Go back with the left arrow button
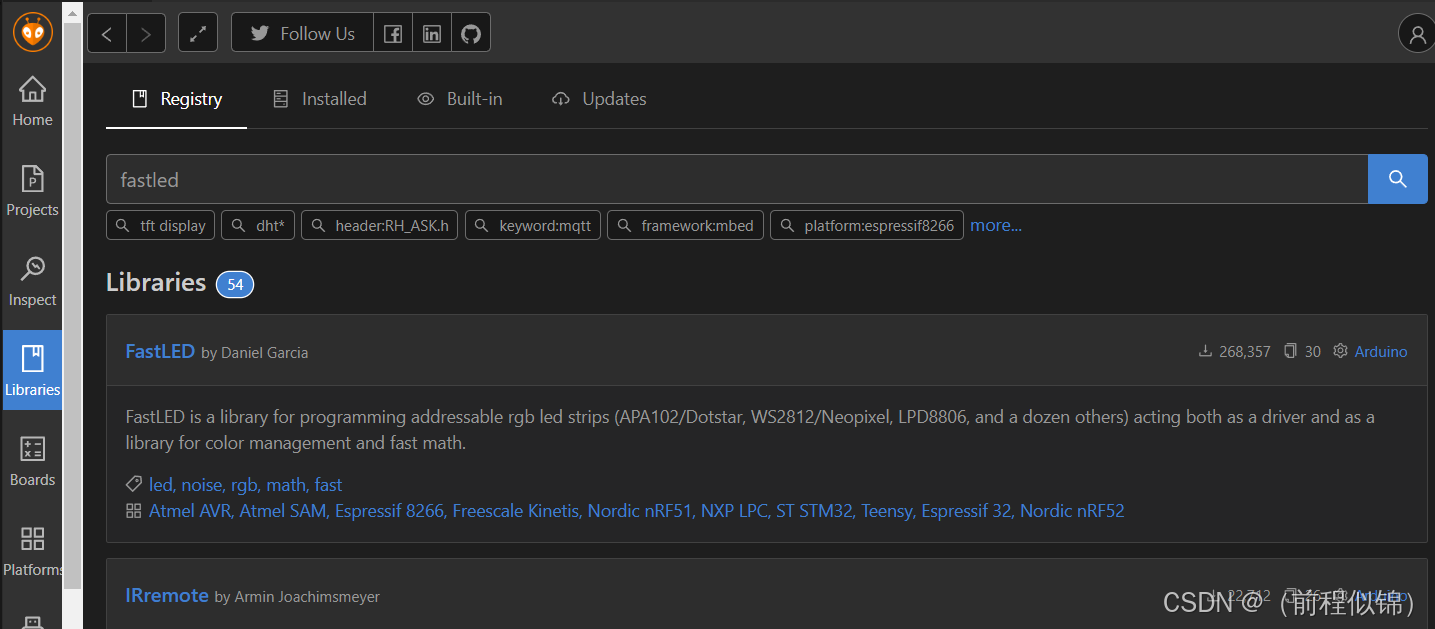 coord(107,33)
